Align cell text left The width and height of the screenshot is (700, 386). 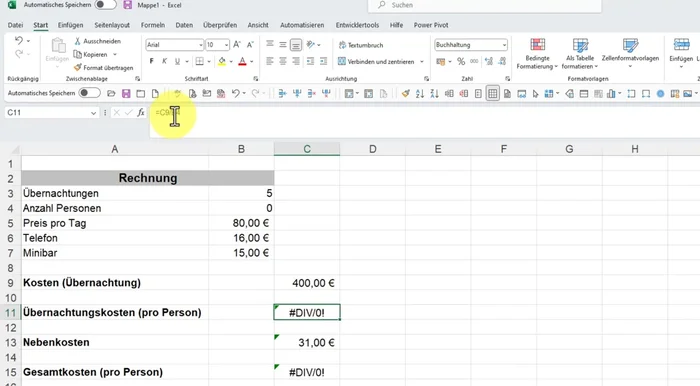point(270,61)
